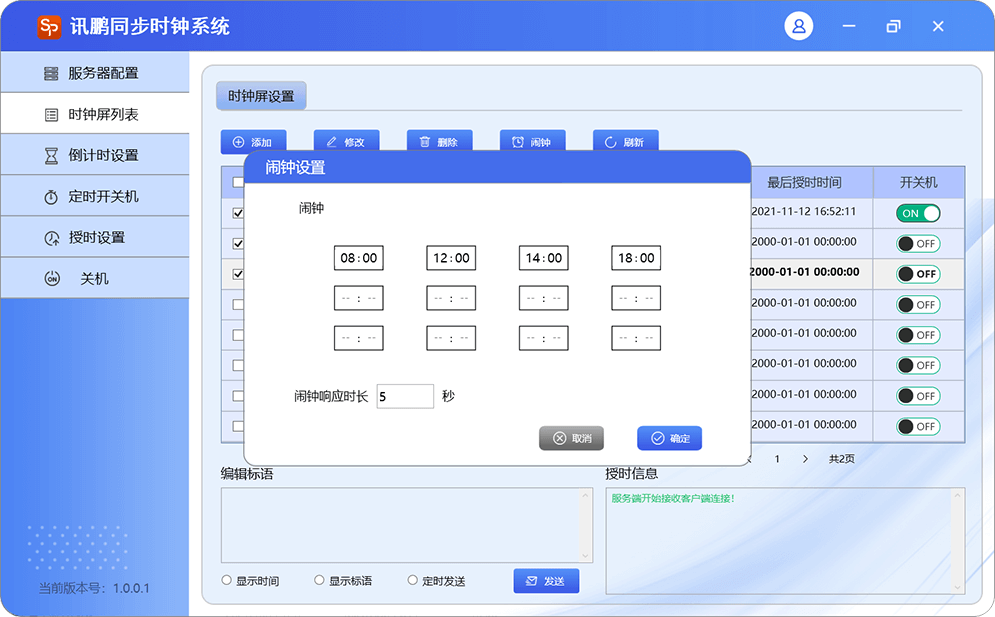Open the 授时设置 sidebar item
This screenshot has width=995, height=617.
pyautogui.click(x=94, y=238)
